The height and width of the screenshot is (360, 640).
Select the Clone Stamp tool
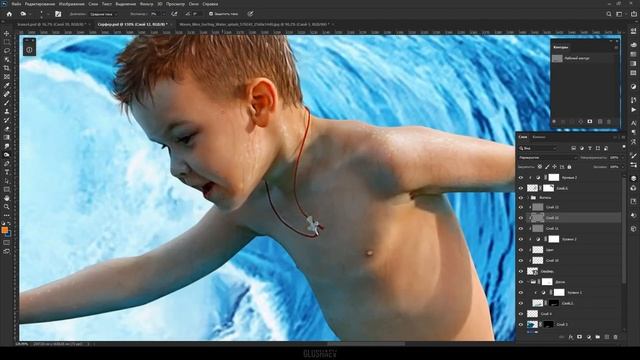click(7, 111)
